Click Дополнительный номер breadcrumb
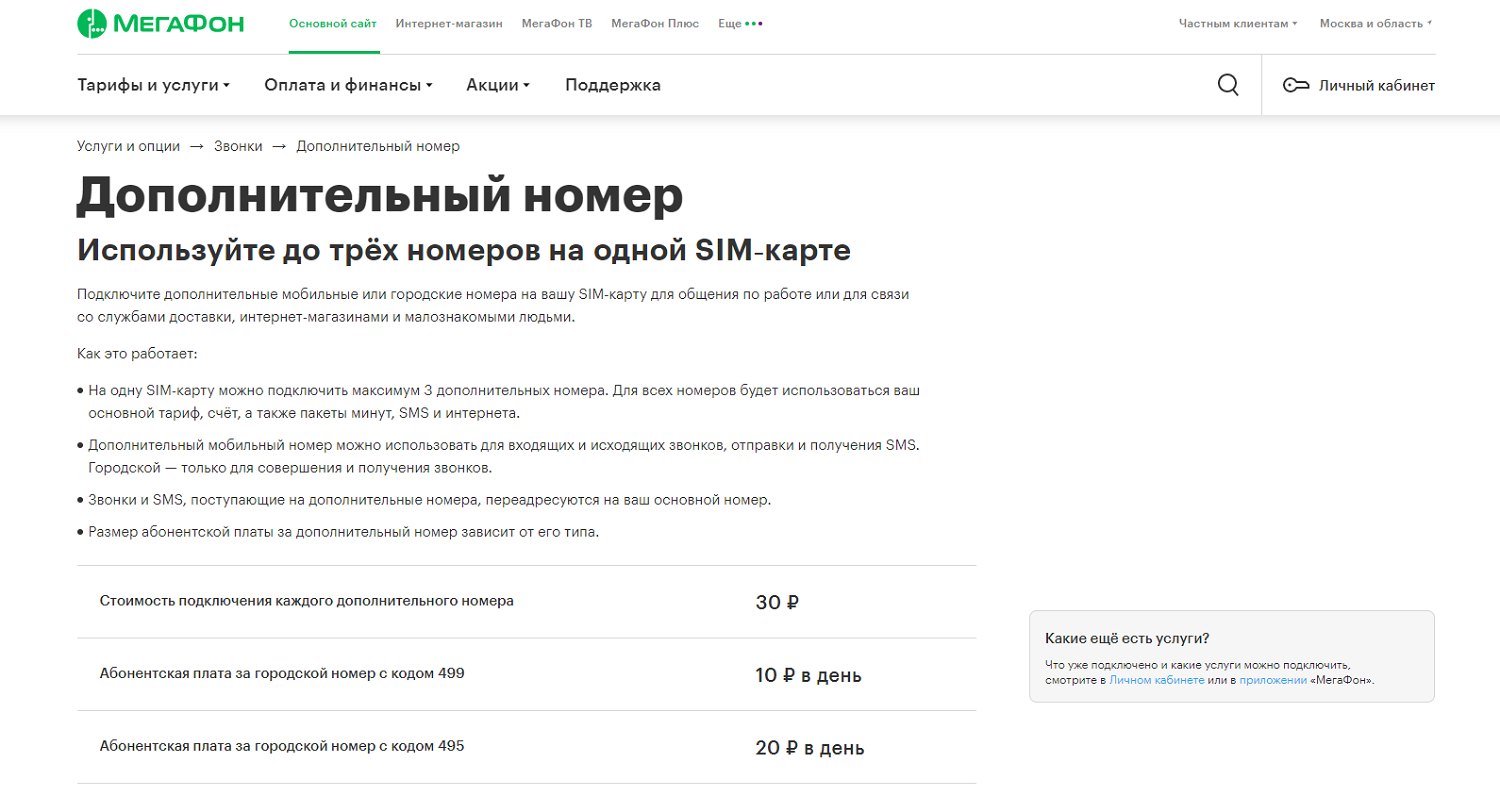This screenshot has width=1500, height=796. [378, 146]
